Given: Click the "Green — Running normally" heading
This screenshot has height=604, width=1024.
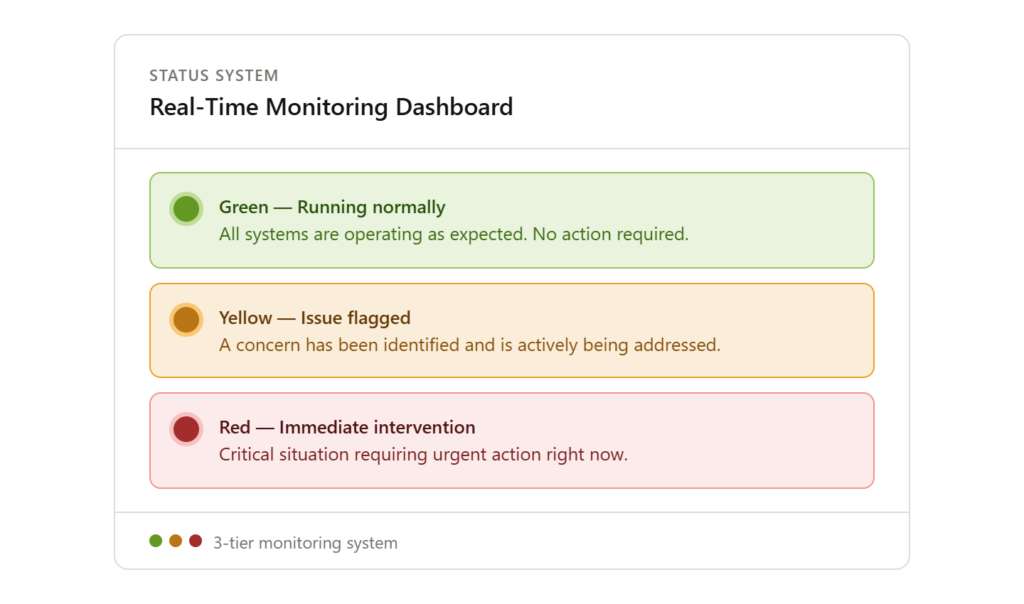Looking at the screenshot, I should [332, 207].
